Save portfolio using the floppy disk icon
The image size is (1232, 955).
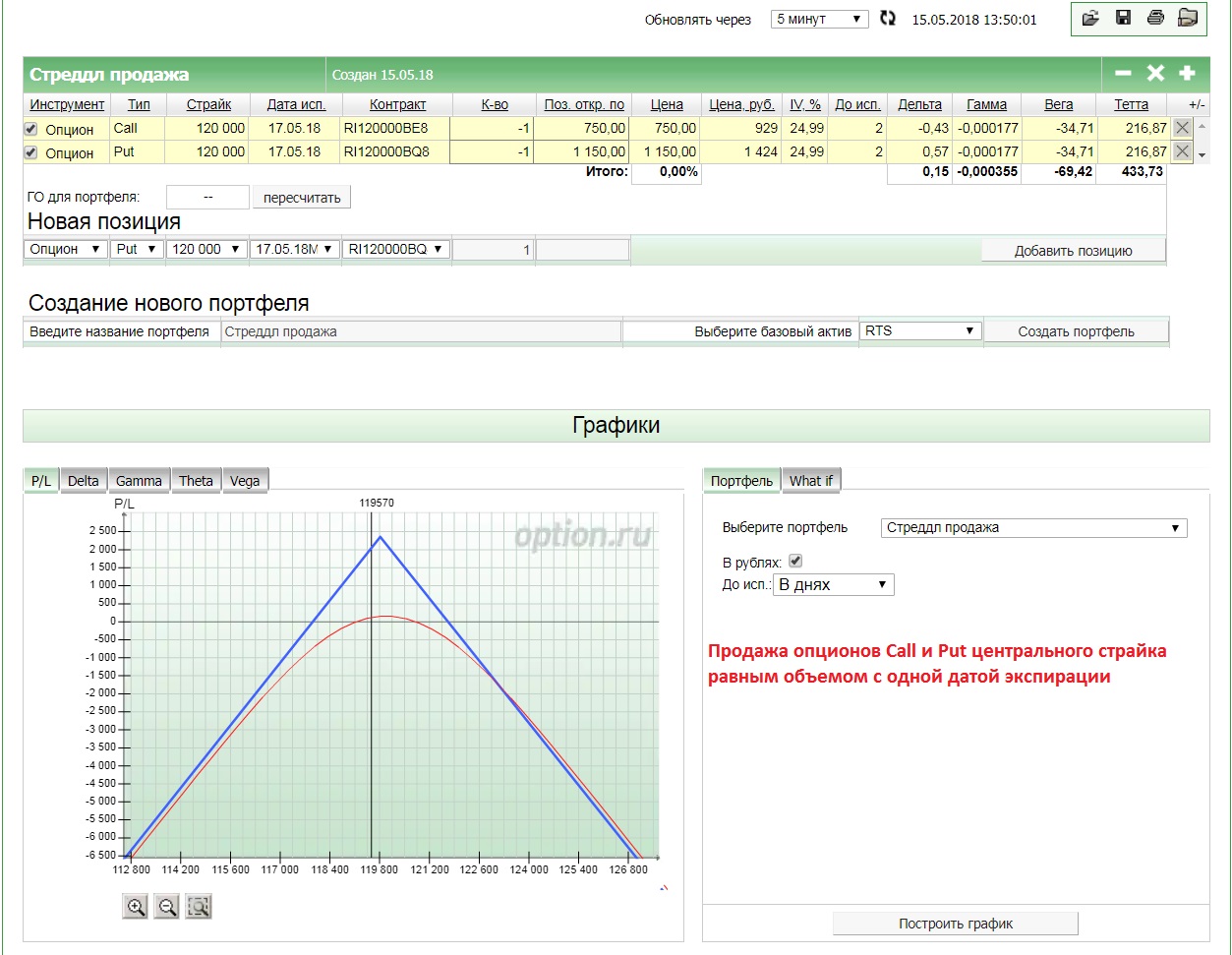[x=1122, y=18]
